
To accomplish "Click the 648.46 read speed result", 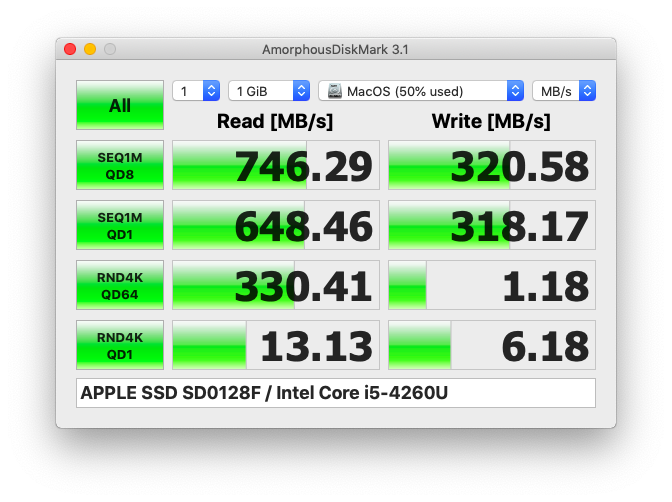I will 276,225.
